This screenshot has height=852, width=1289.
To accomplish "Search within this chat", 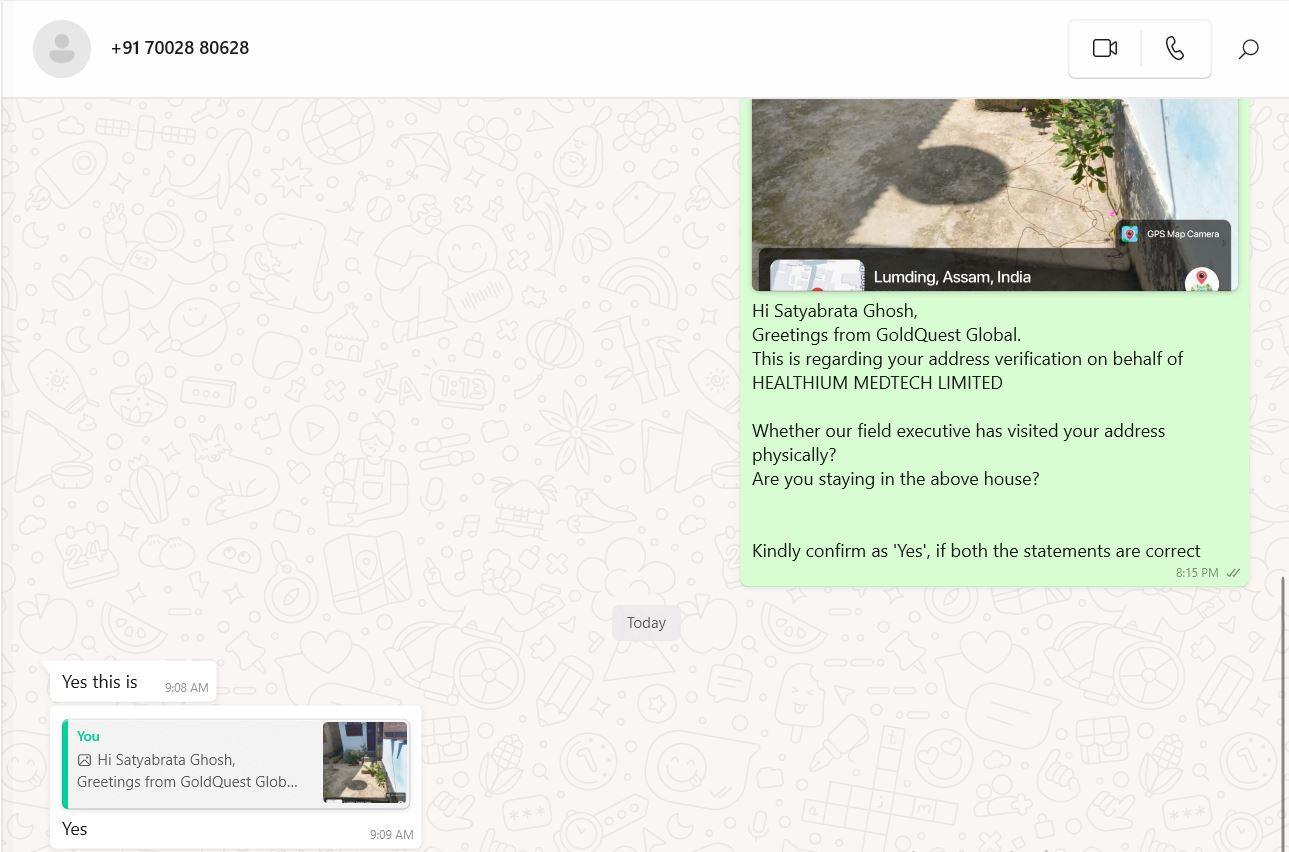I will click(1248, 48).
